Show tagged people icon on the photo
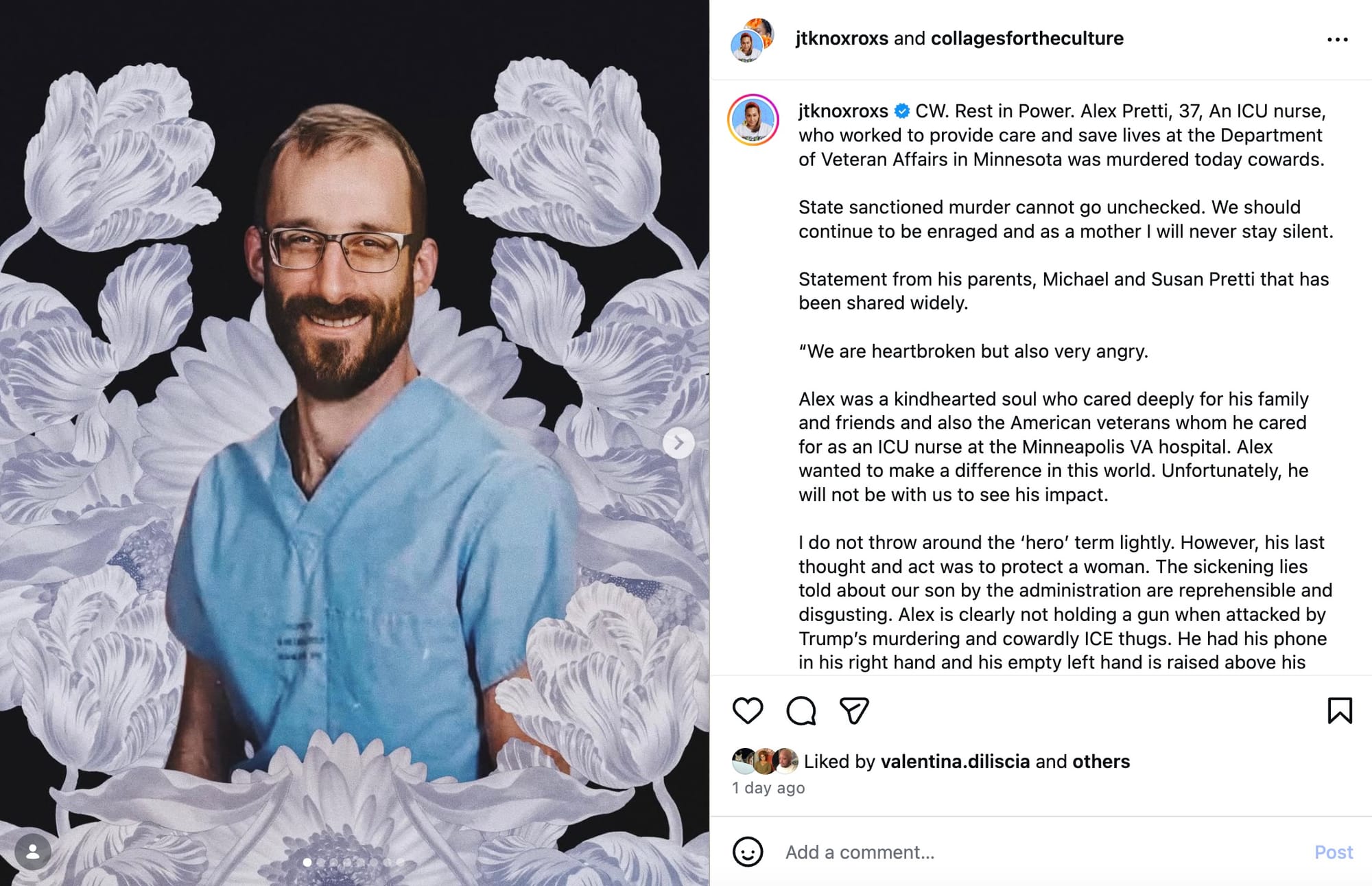This screenshot has width=1372, height=886. click(32, 851)
